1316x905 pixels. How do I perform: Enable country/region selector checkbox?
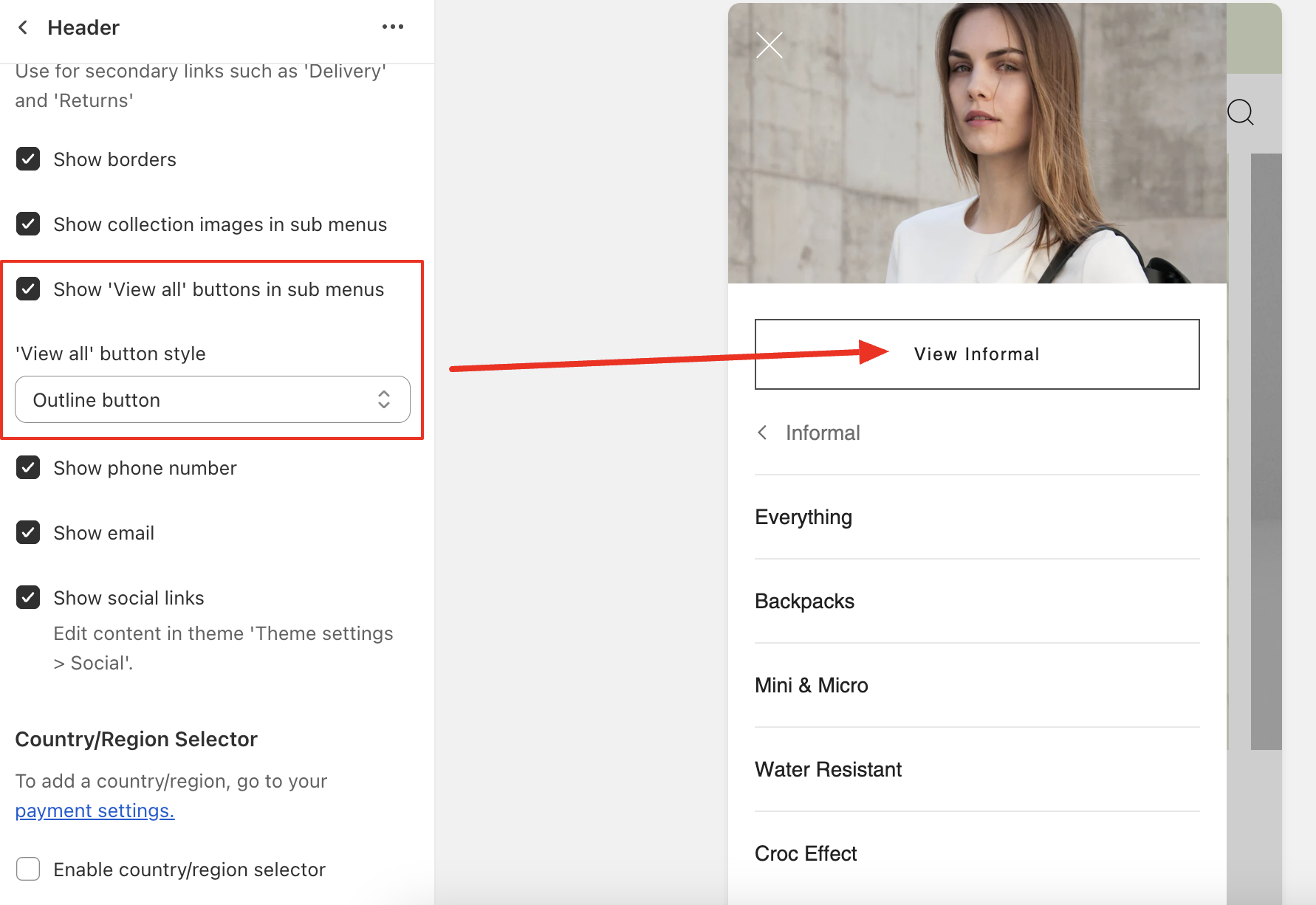click(x=28, y=869)
